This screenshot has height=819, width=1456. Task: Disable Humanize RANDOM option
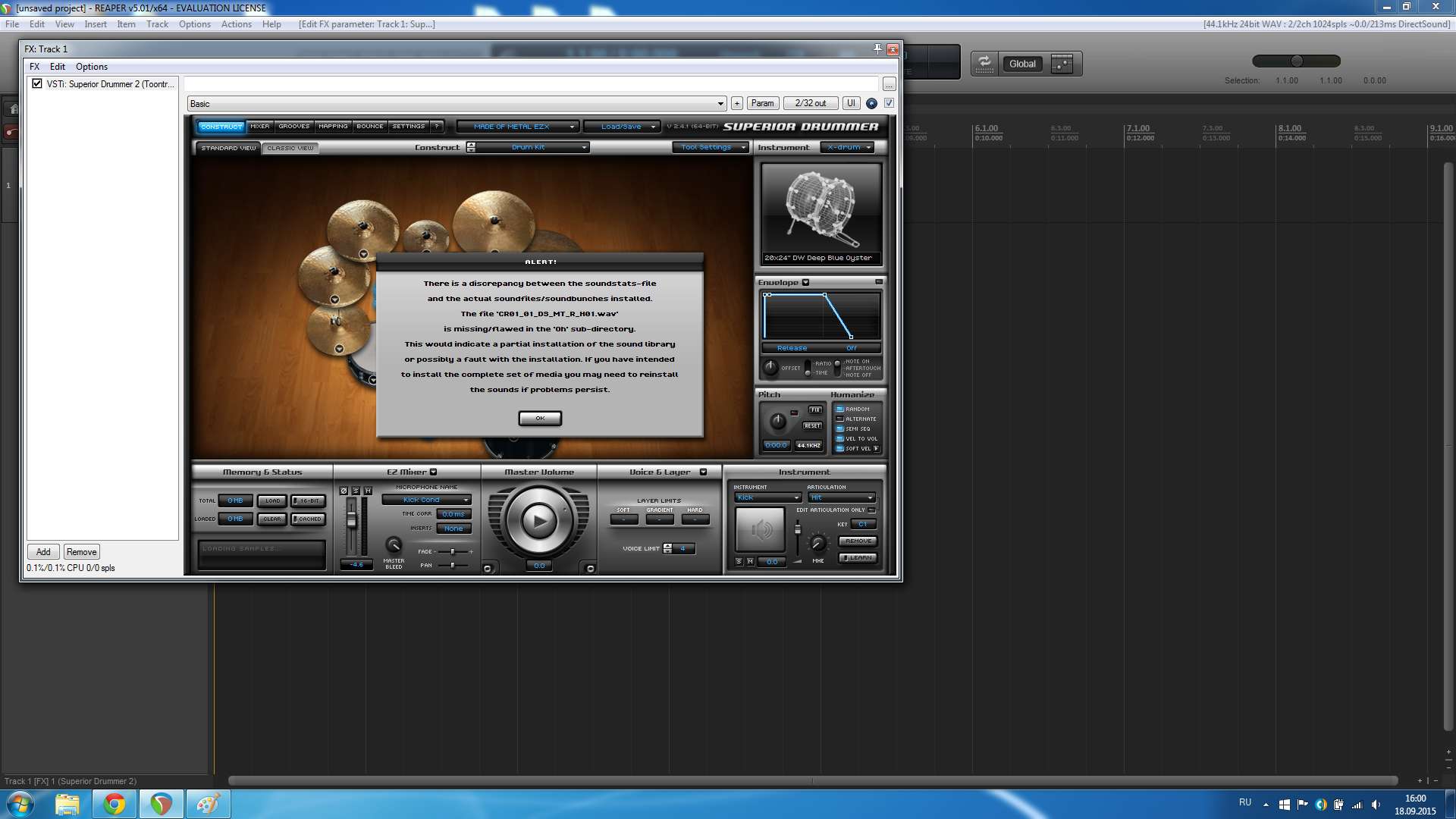click(x=840, y=409)
